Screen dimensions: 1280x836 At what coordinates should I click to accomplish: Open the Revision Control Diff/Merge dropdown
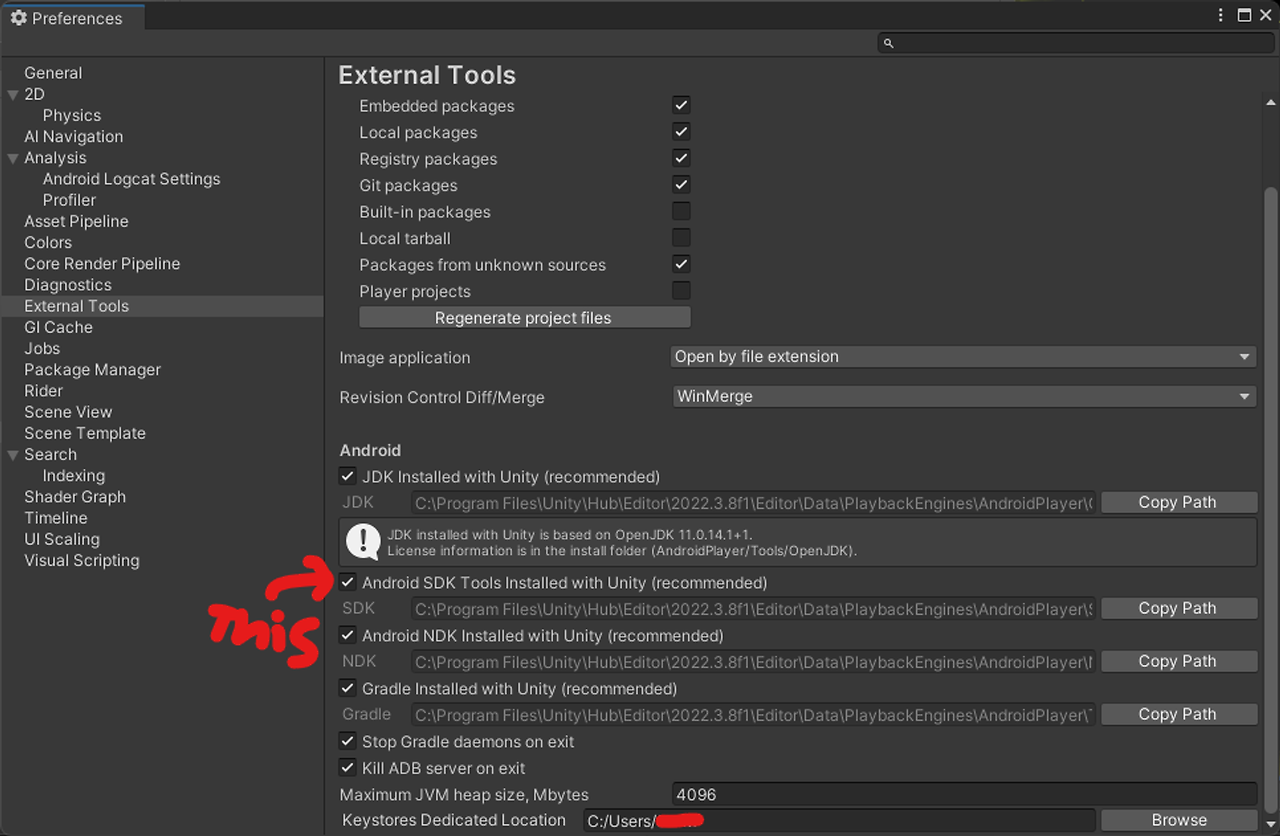point(962,396)
